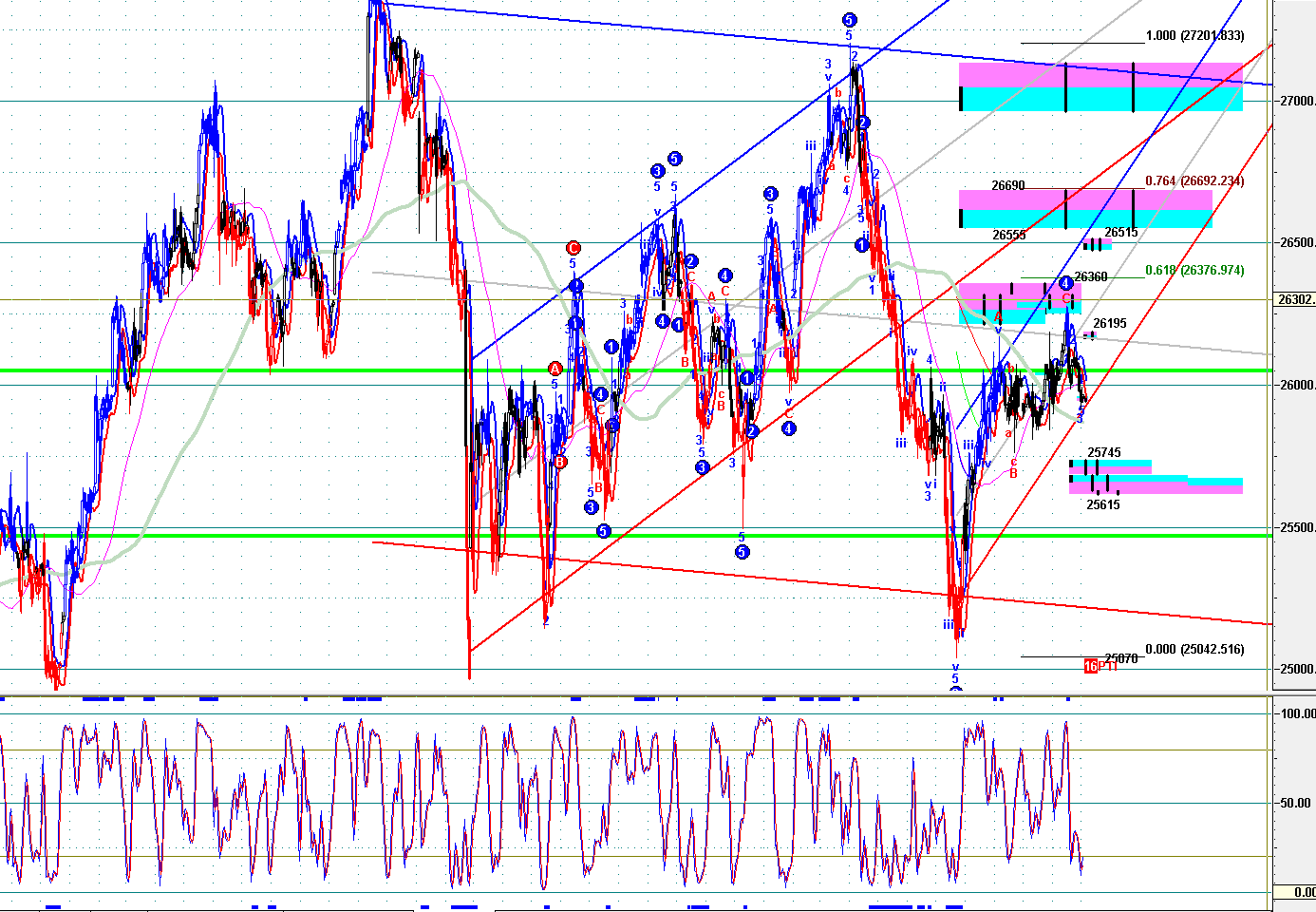Select the red circled B wave marker
Viewport: 1316px width, 912px height.
click(x=560, y=463)
